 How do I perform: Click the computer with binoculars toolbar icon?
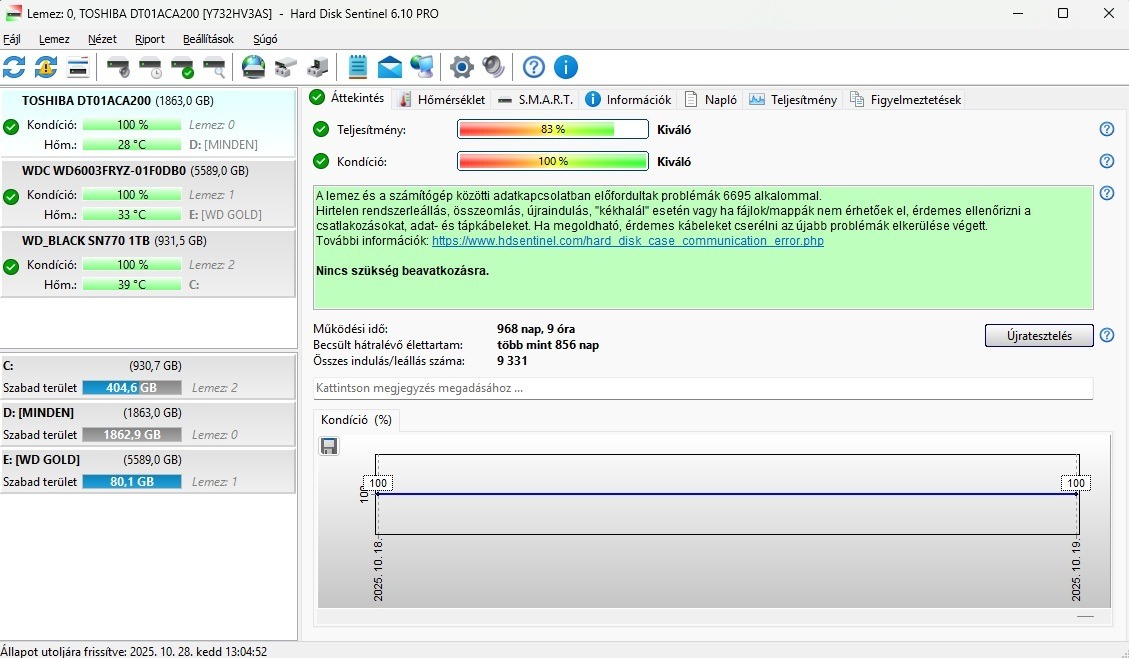click(318, 67)
